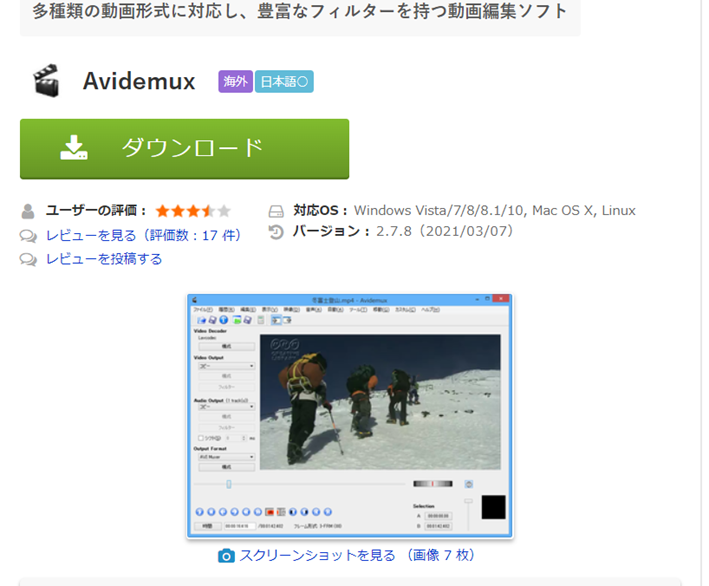This screenshot has width=709, height=586.
Task: Click the history clock icon beside バージョン
Action: [276, 232]
